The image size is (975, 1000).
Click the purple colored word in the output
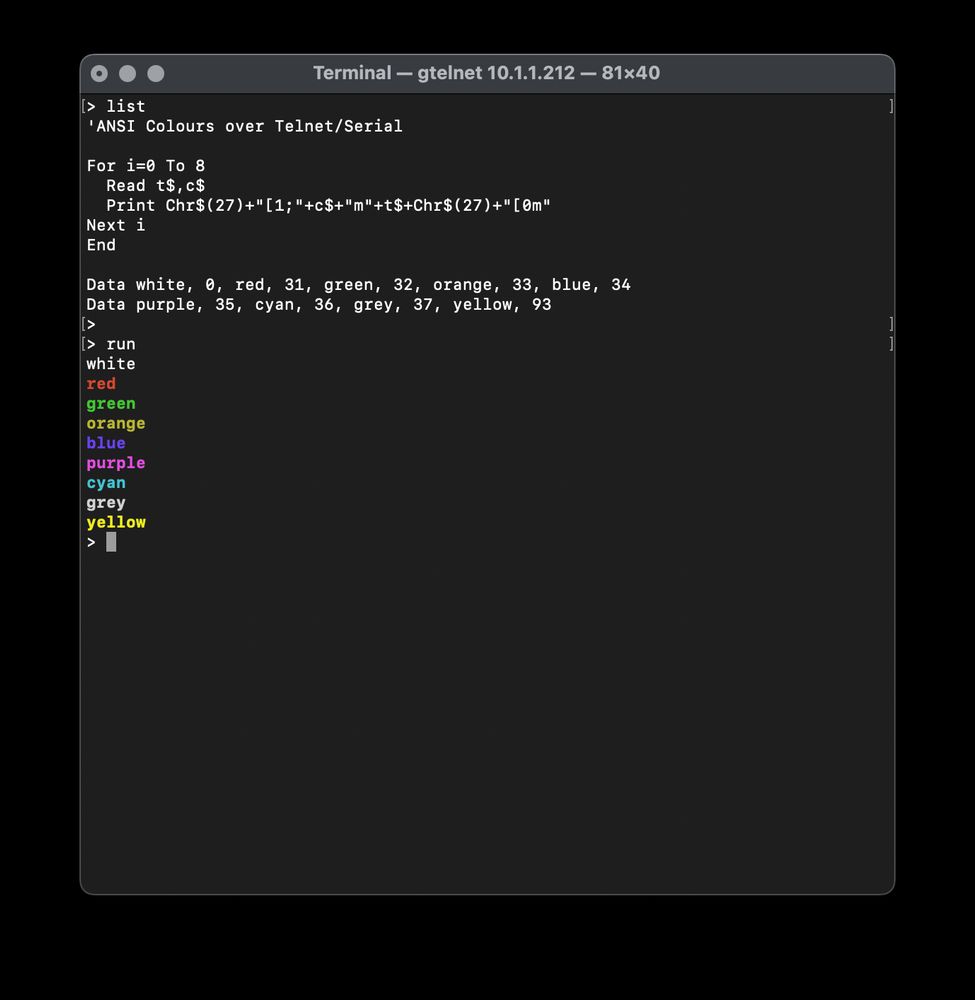pyautogui.click(x=115, y=462)
